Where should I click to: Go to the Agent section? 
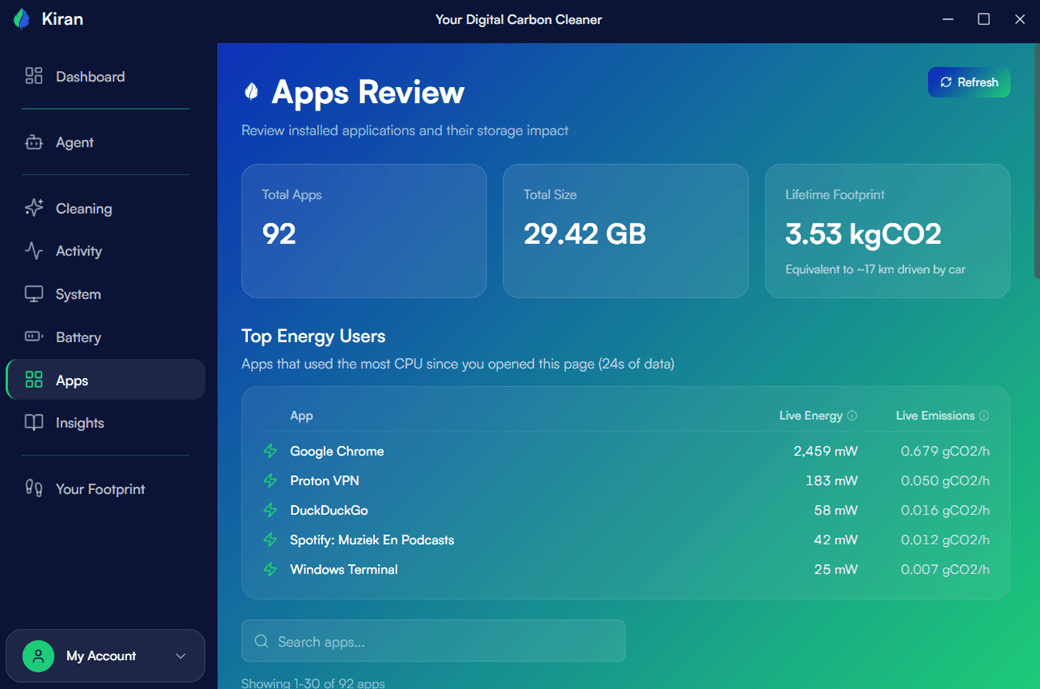(74, 142)
